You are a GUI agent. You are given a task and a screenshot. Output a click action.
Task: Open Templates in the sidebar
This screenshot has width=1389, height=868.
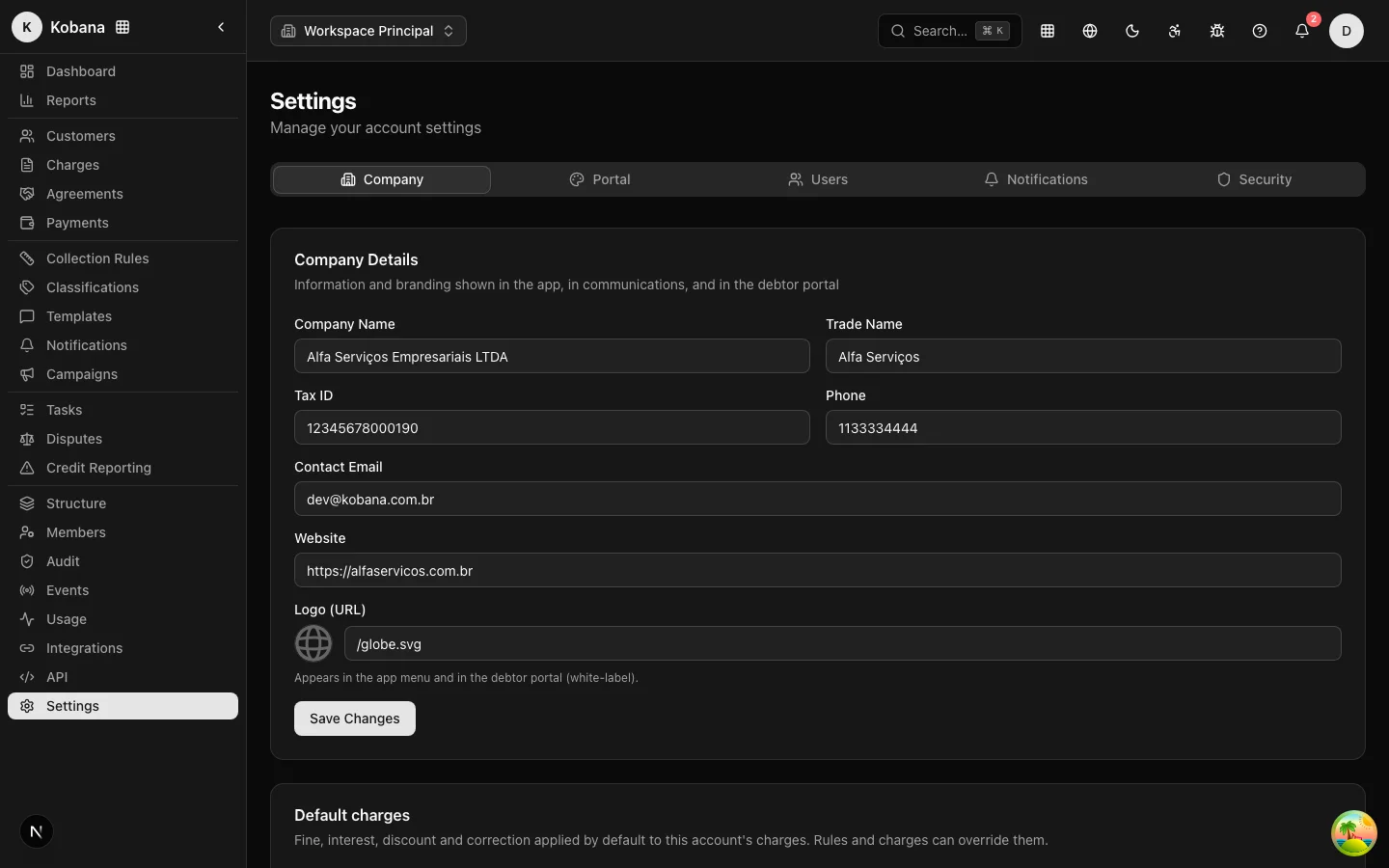point(123,316)
